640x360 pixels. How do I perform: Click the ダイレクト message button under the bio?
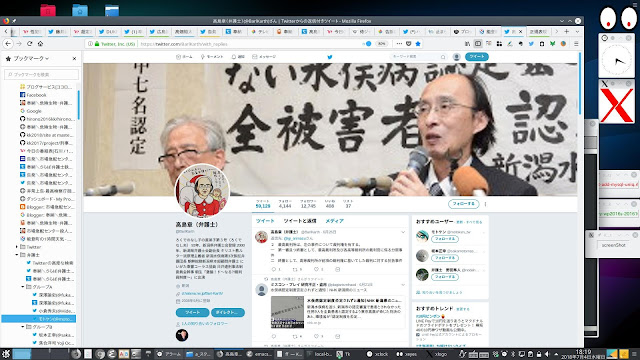[228, 312]
